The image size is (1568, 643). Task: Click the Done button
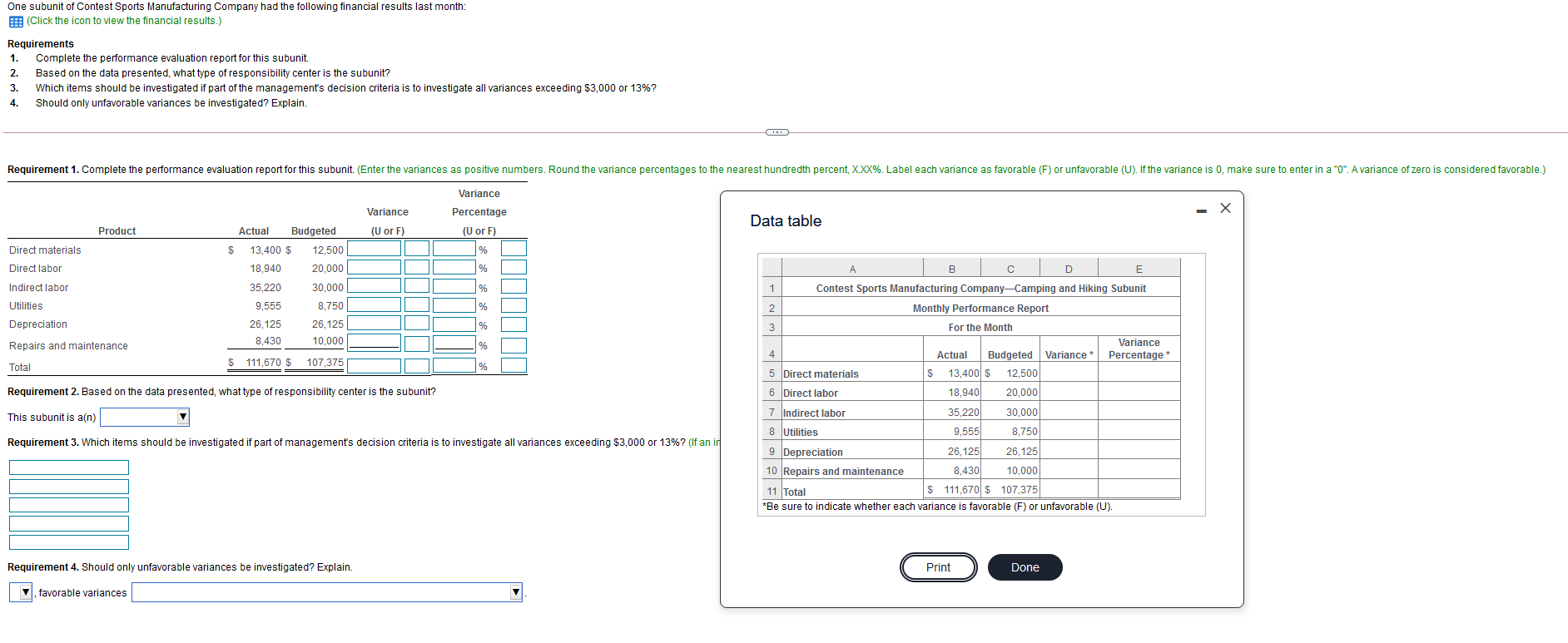tap(1025, 567)
